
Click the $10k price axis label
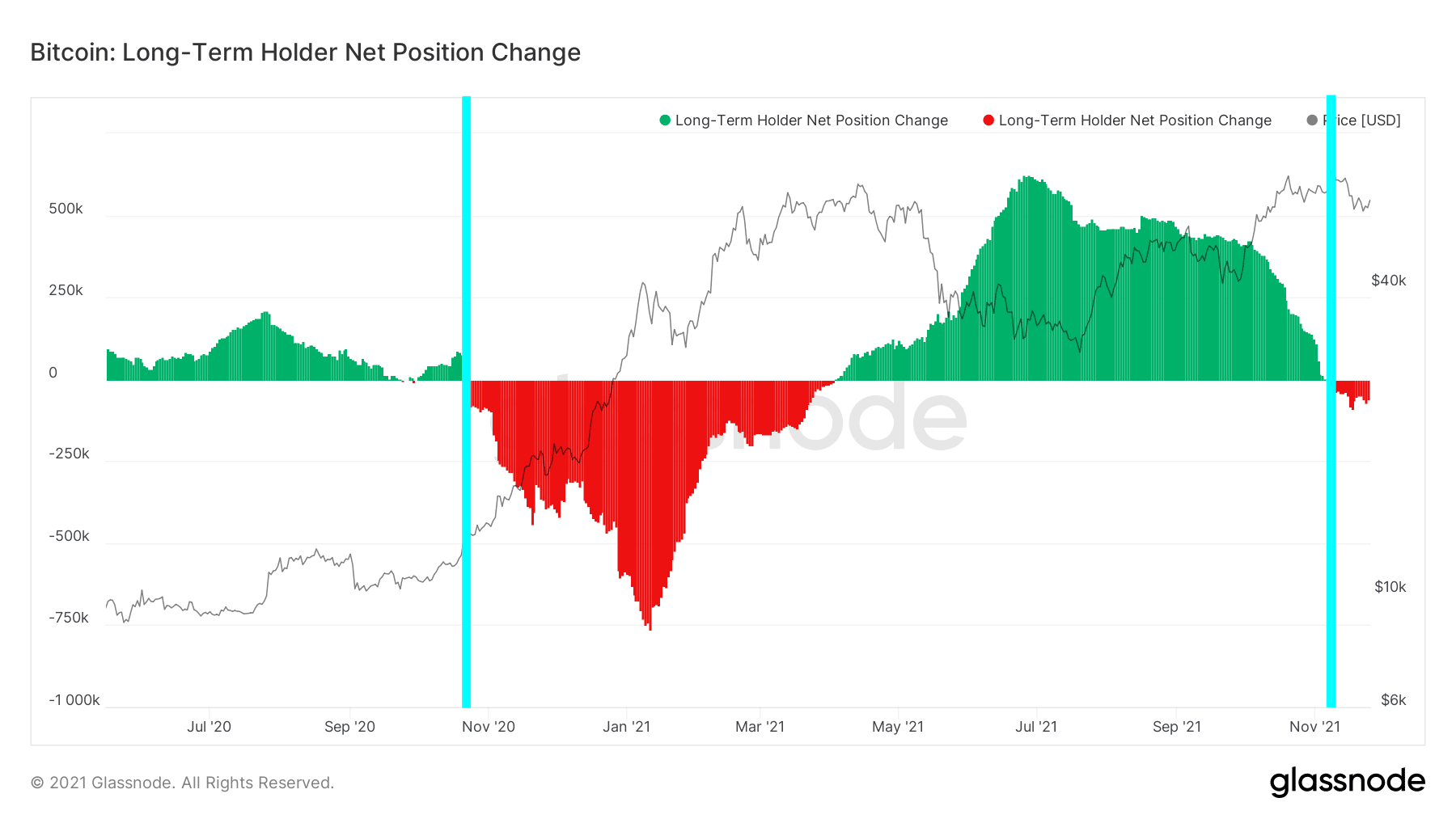[x=1390, y=587]
